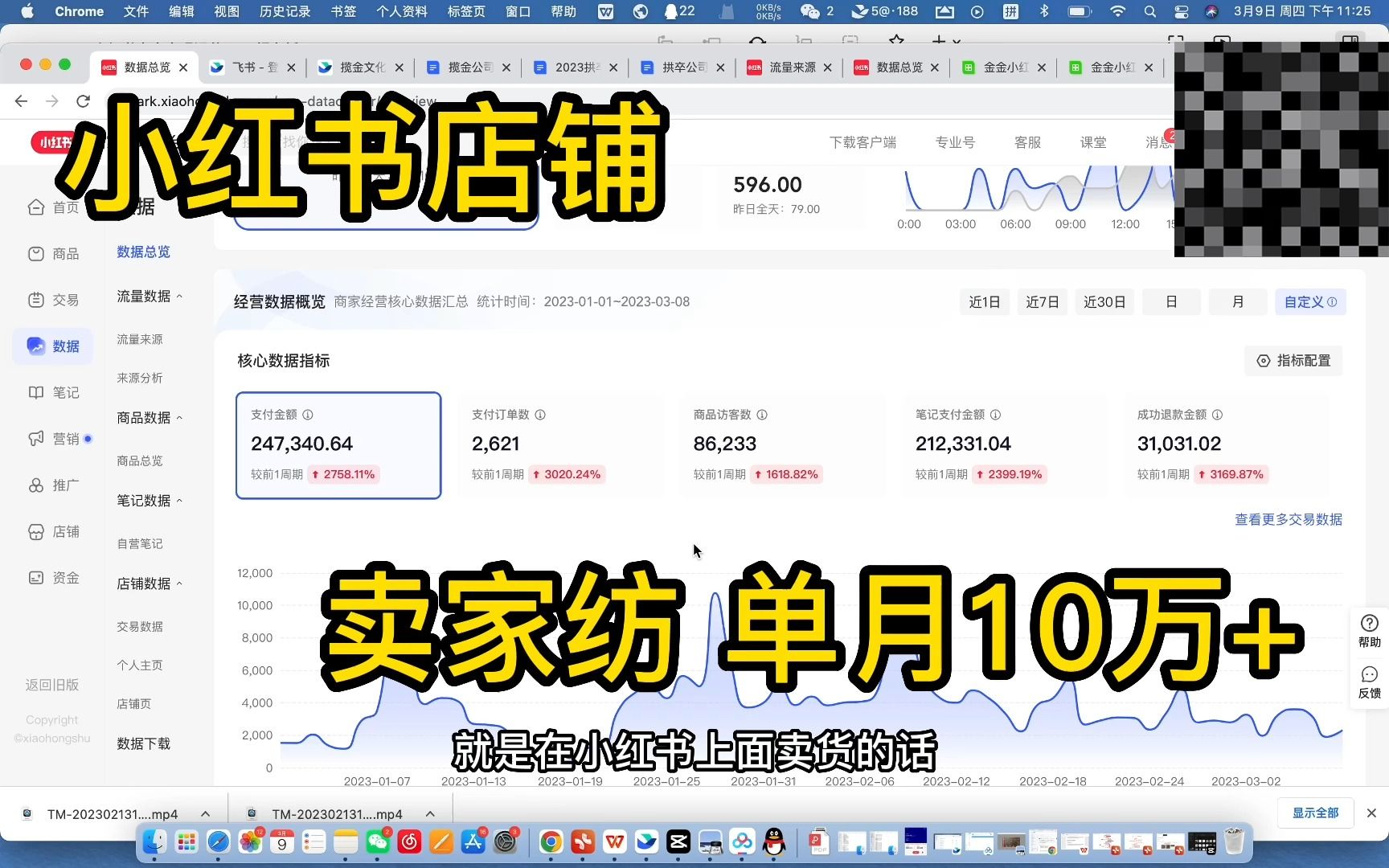Open the 交易 transactions sidebar item
1389x868 pixels.
tap(53, 300)
